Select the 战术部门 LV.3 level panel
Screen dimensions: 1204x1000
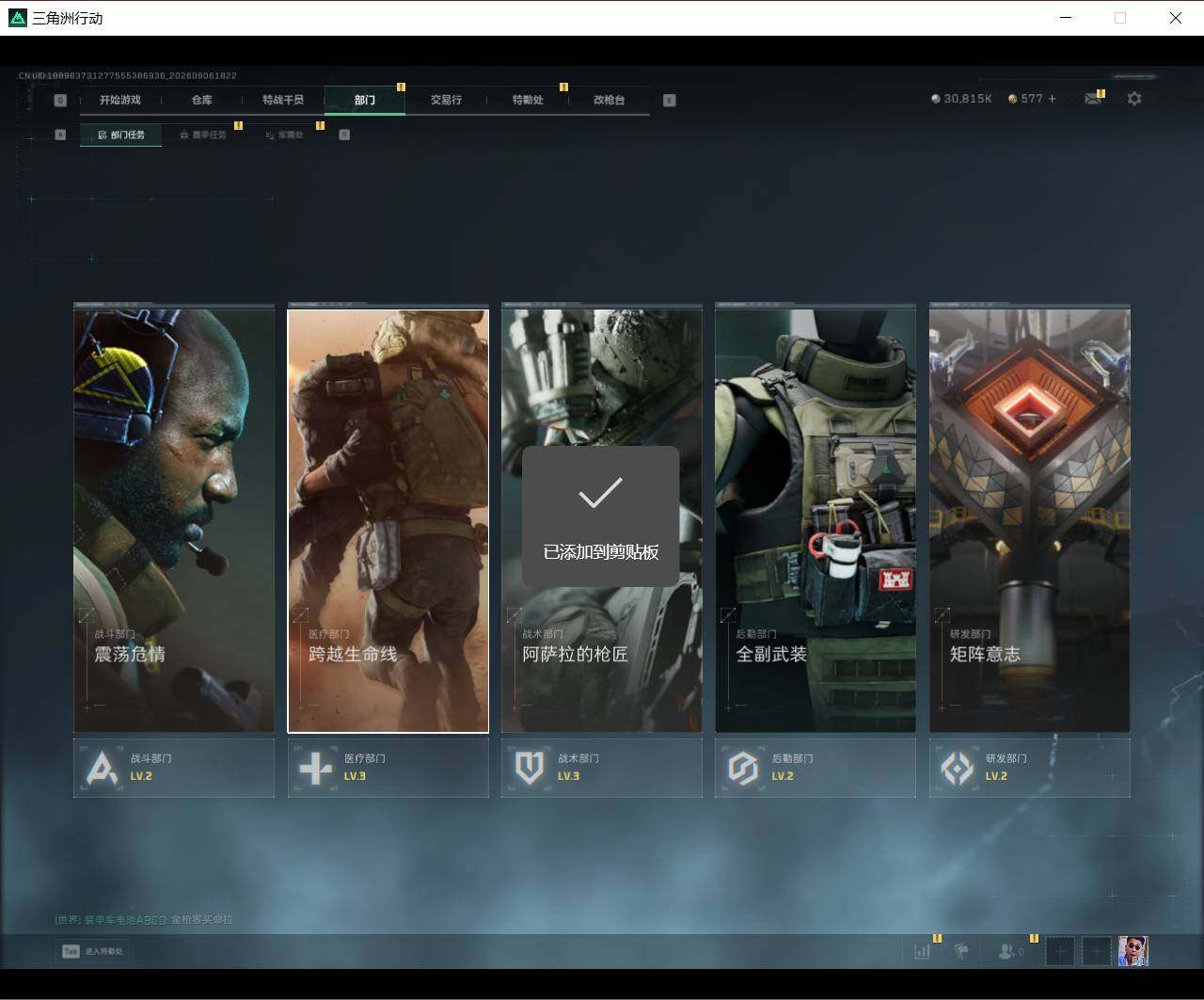pyautogui.click(x=602, y=768)
